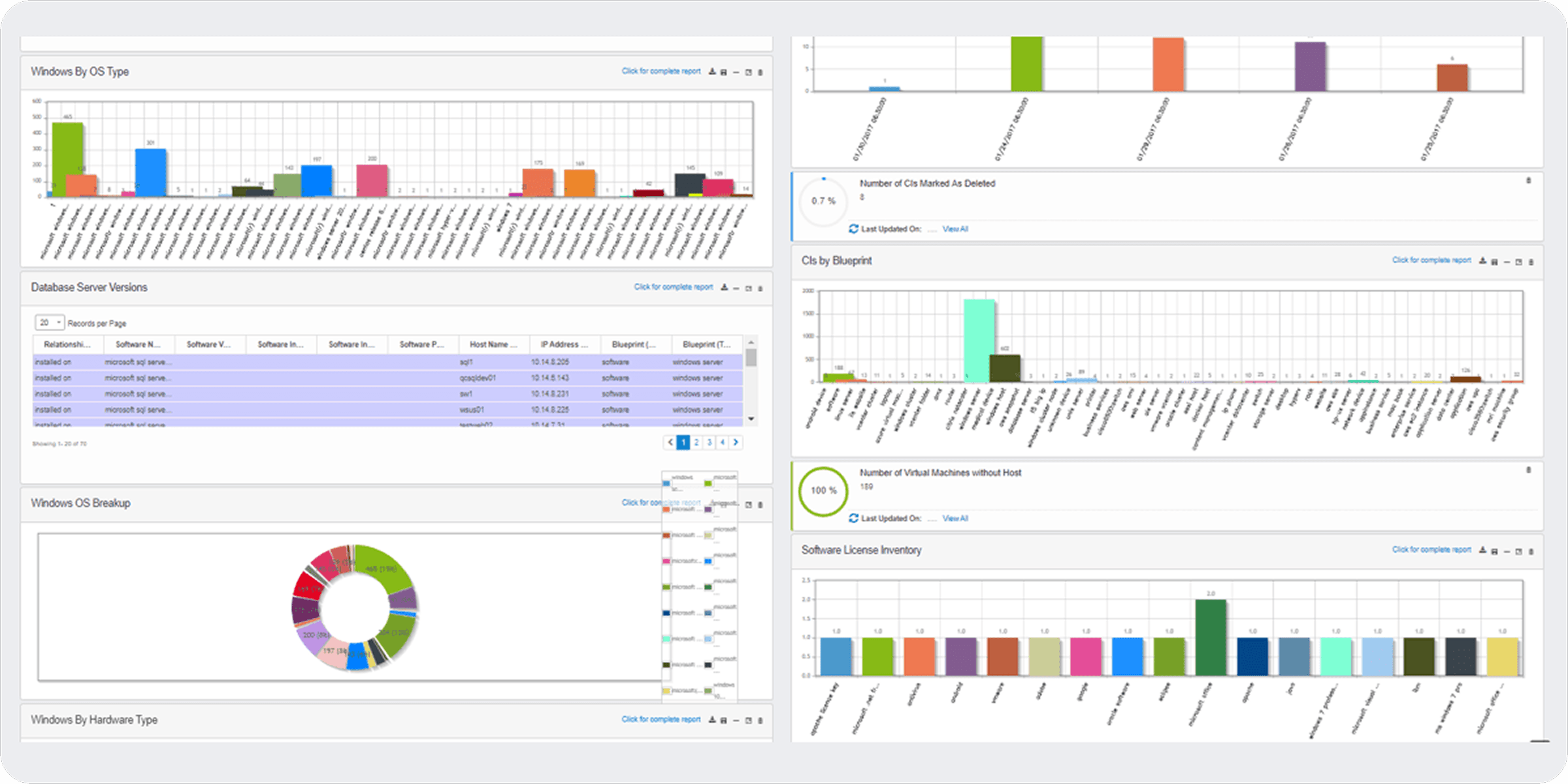Delete the CIs Marked As Deleted card
Image resolution: width=1568 pixels, height=784 pixels.
1529,180
